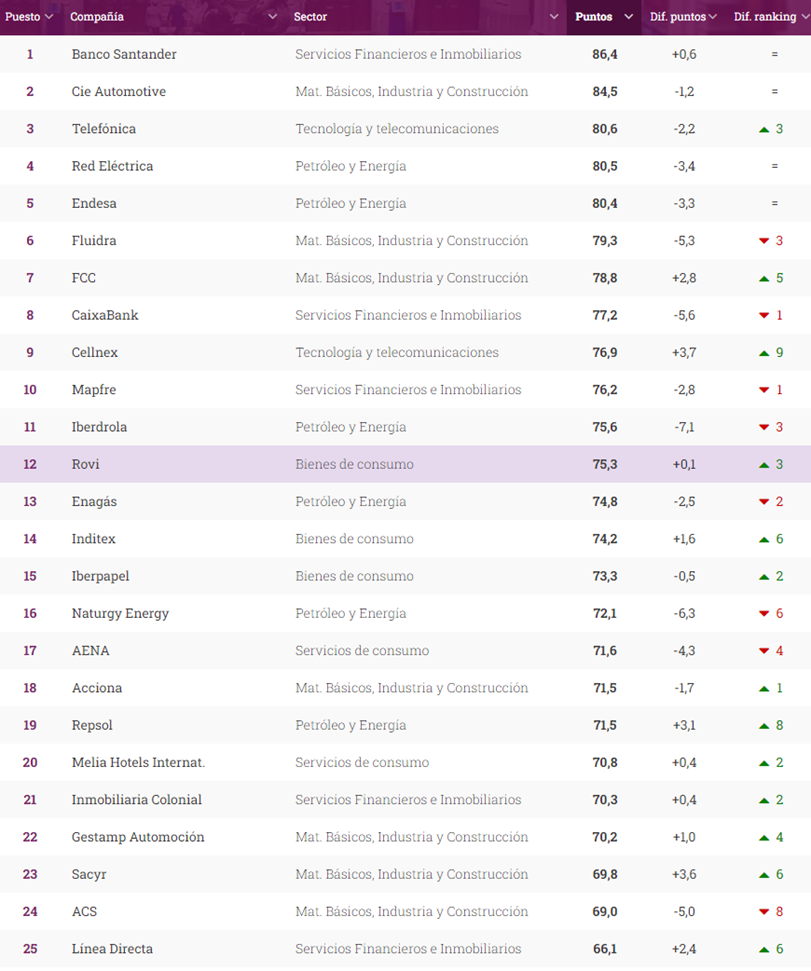Select the Puntos column header

(x=594, y=17)
